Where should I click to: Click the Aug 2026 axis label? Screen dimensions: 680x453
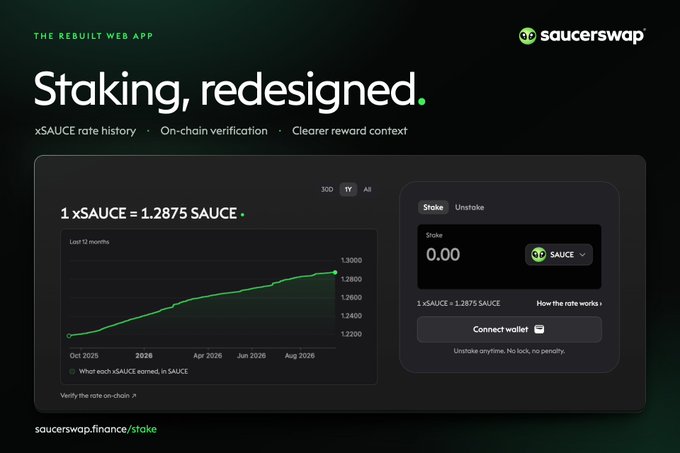point(299,355)
